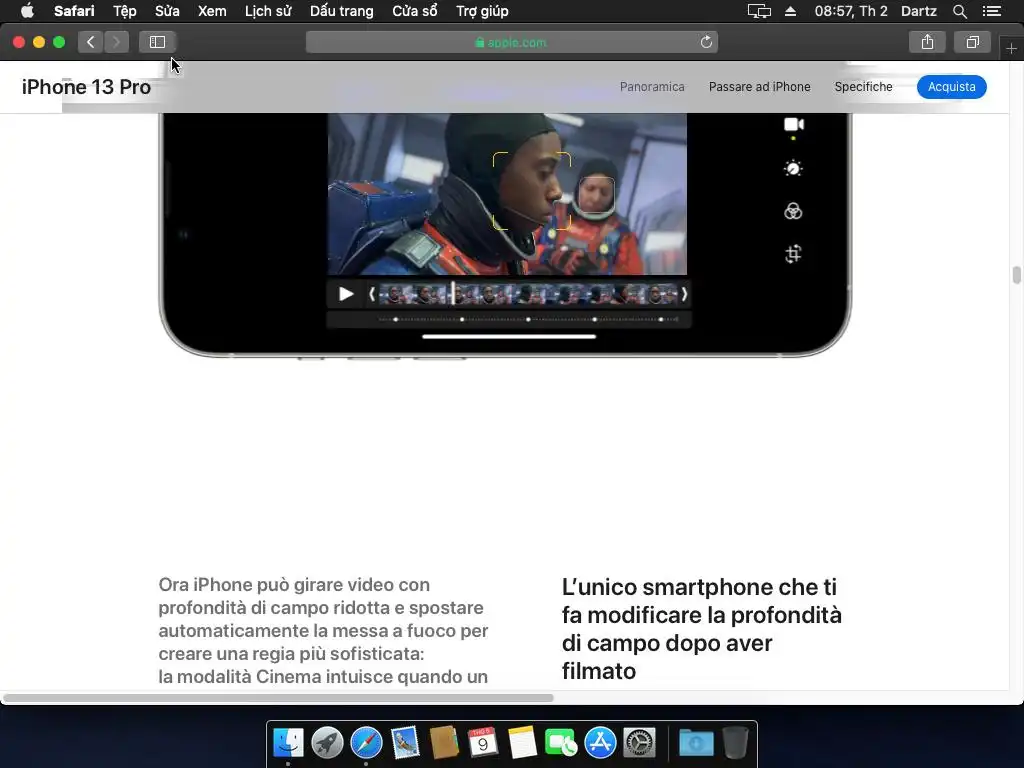Image resolution: width=1024 pixels, height=768 pixels.
Task: Open the Sửa menu
Action: [167, 11]
